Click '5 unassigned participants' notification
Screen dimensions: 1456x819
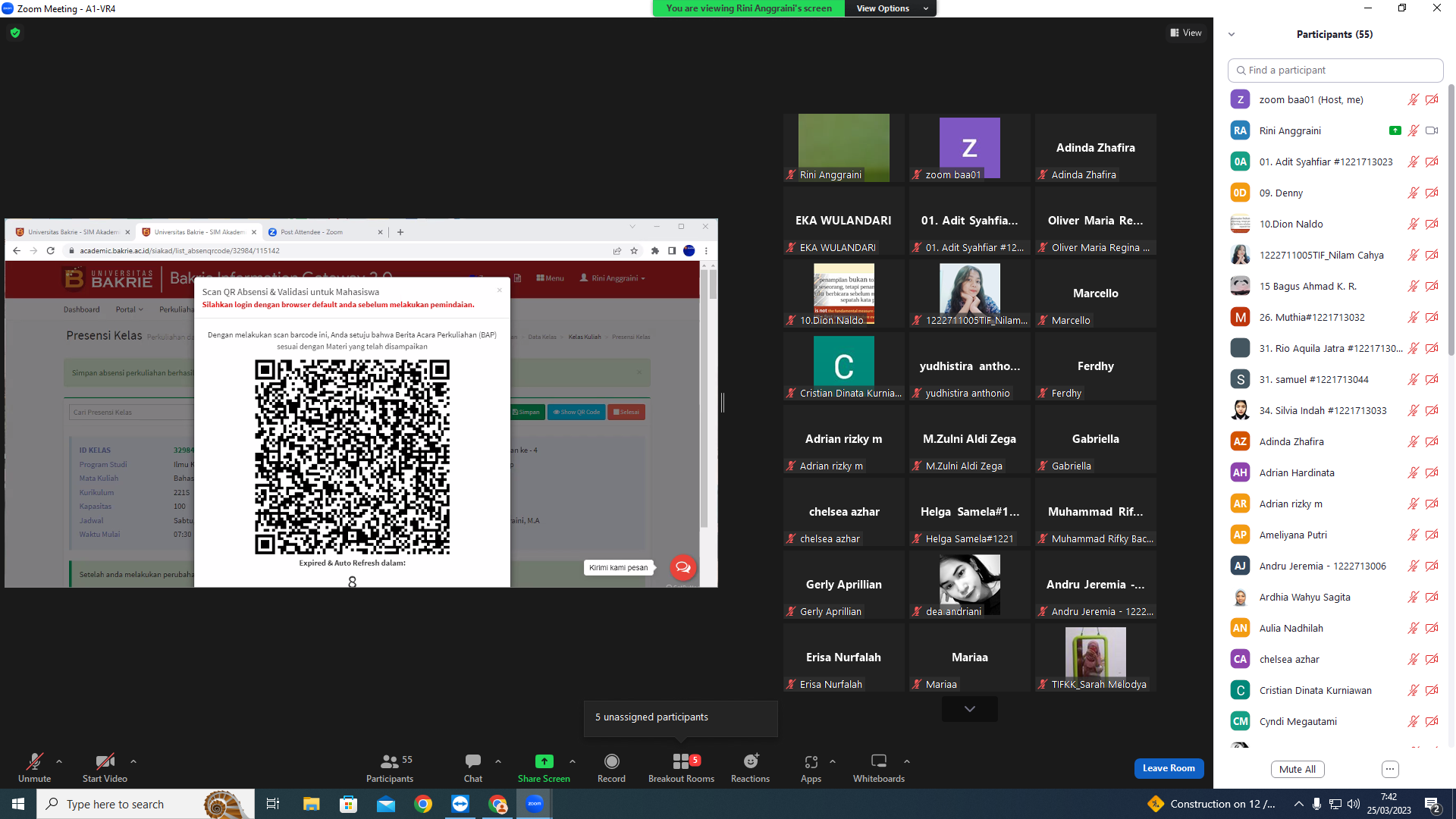click(681, 717)
